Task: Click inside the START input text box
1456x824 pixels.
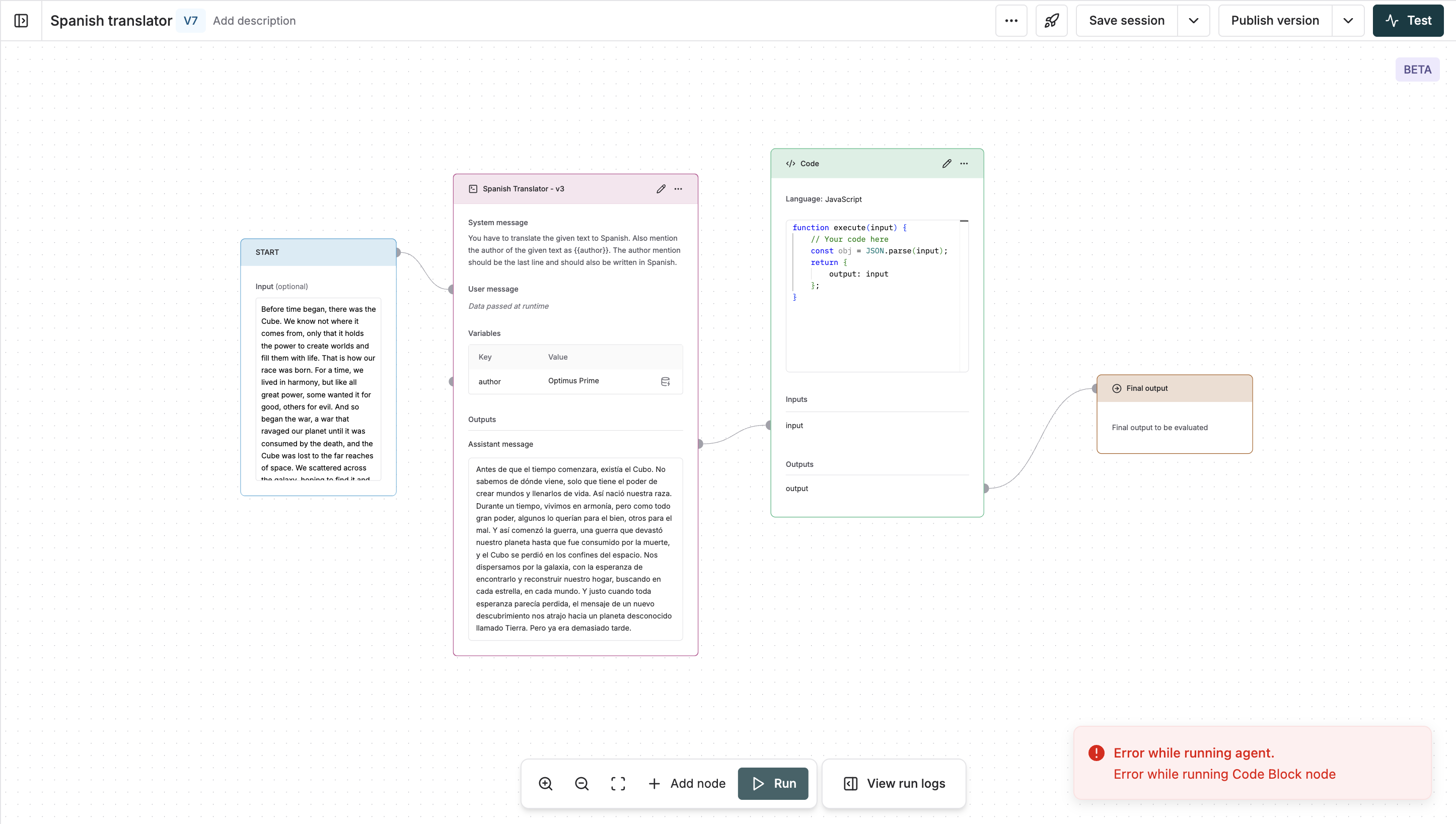Action: click(x=318, y=388)
